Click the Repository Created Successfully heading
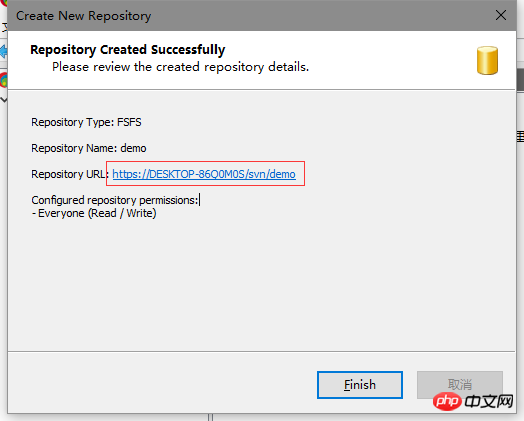 pos(127,50)
